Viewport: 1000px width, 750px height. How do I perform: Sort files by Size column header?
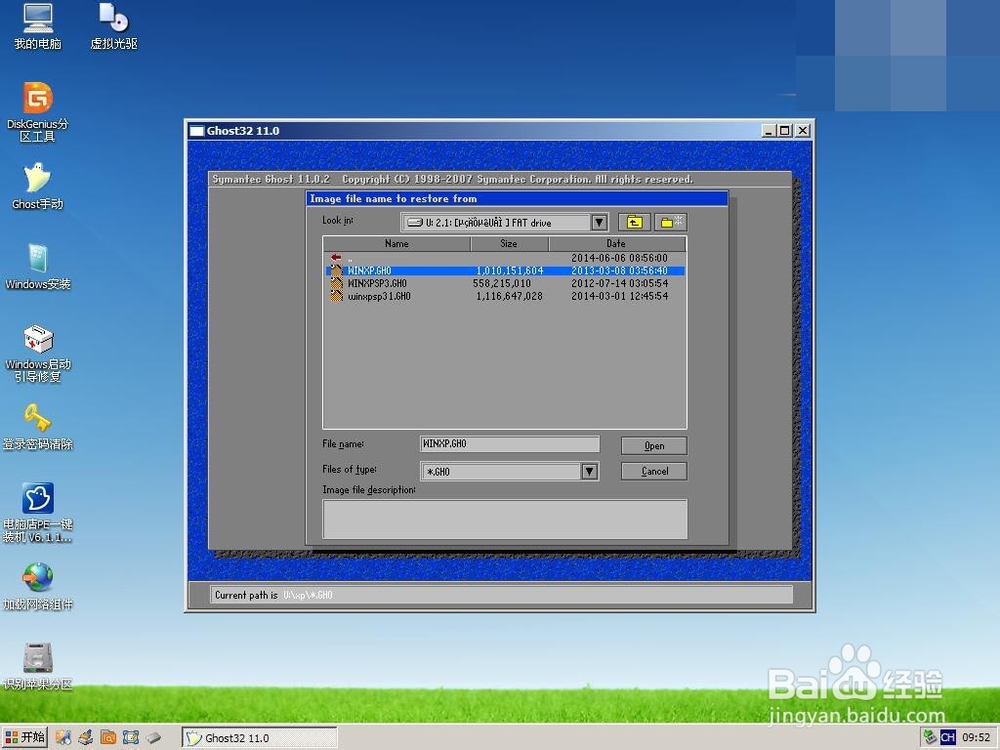(509, 244)
